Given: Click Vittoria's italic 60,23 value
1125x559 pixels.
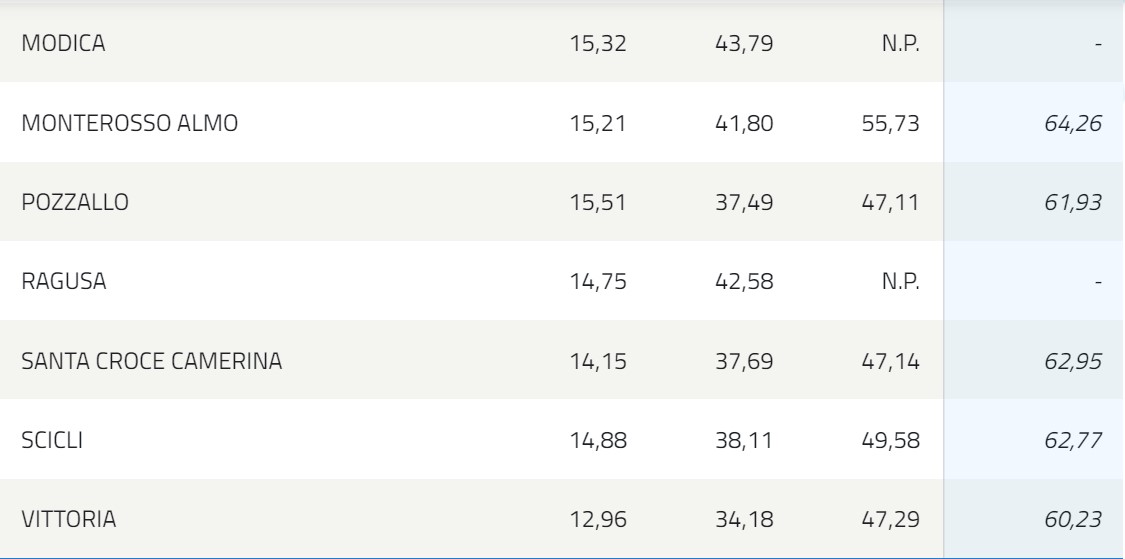Looking at the screenshot, I should [1073, 519].
